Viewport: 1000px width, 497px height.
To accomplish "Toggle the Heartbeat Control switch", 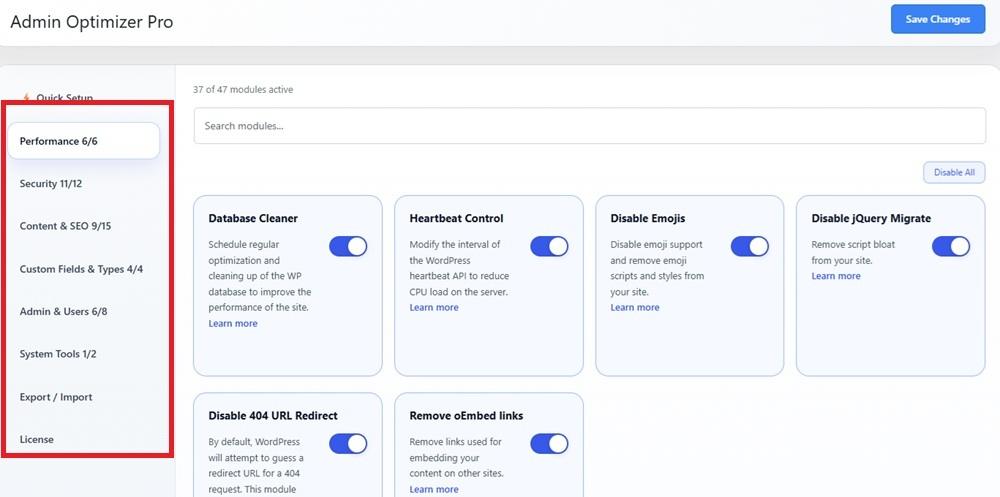I will [x=549, y=246].
